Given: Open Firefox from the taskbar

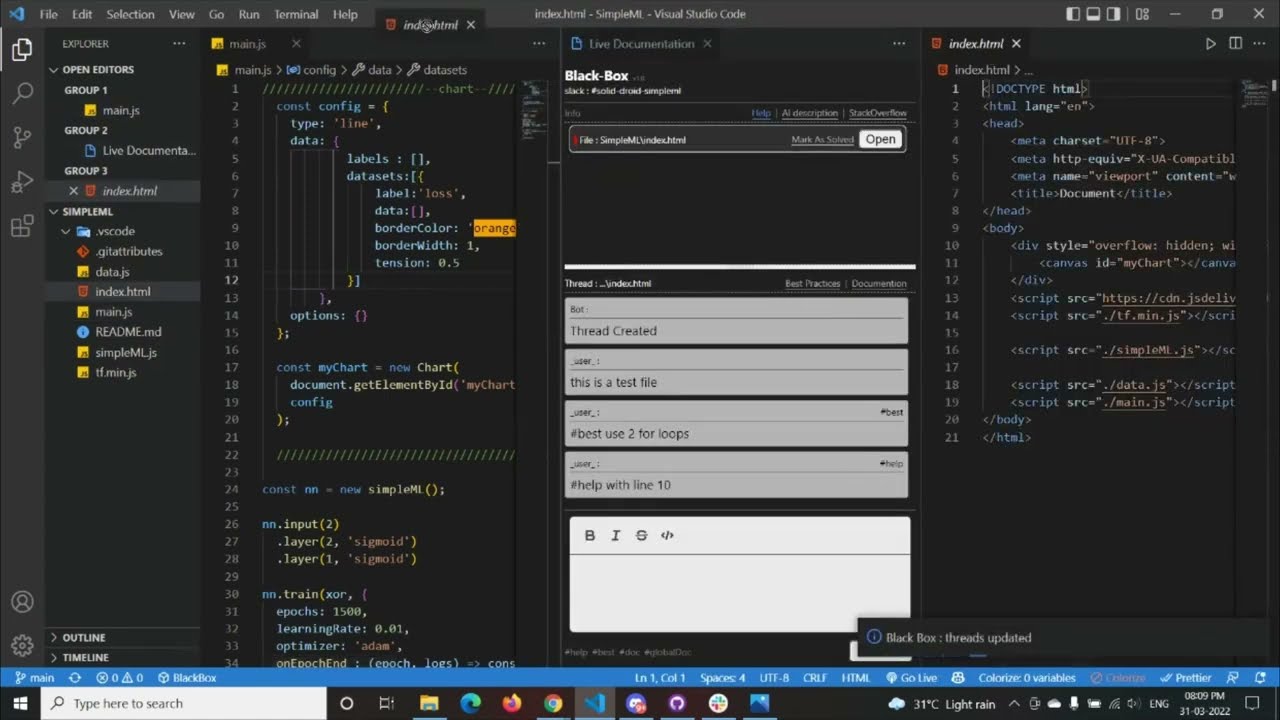Looking at the screenshot, I should [512, 703].
